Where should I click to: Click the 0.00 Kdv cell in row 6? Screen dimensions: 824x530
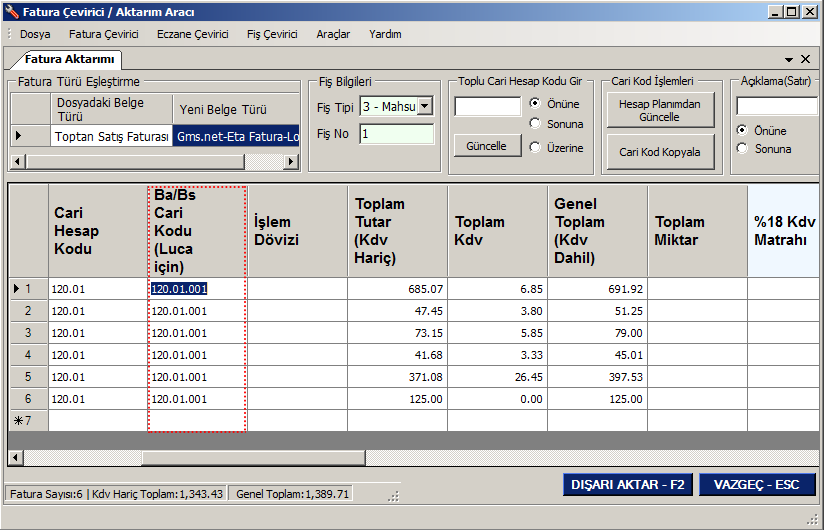pos(497,399)
